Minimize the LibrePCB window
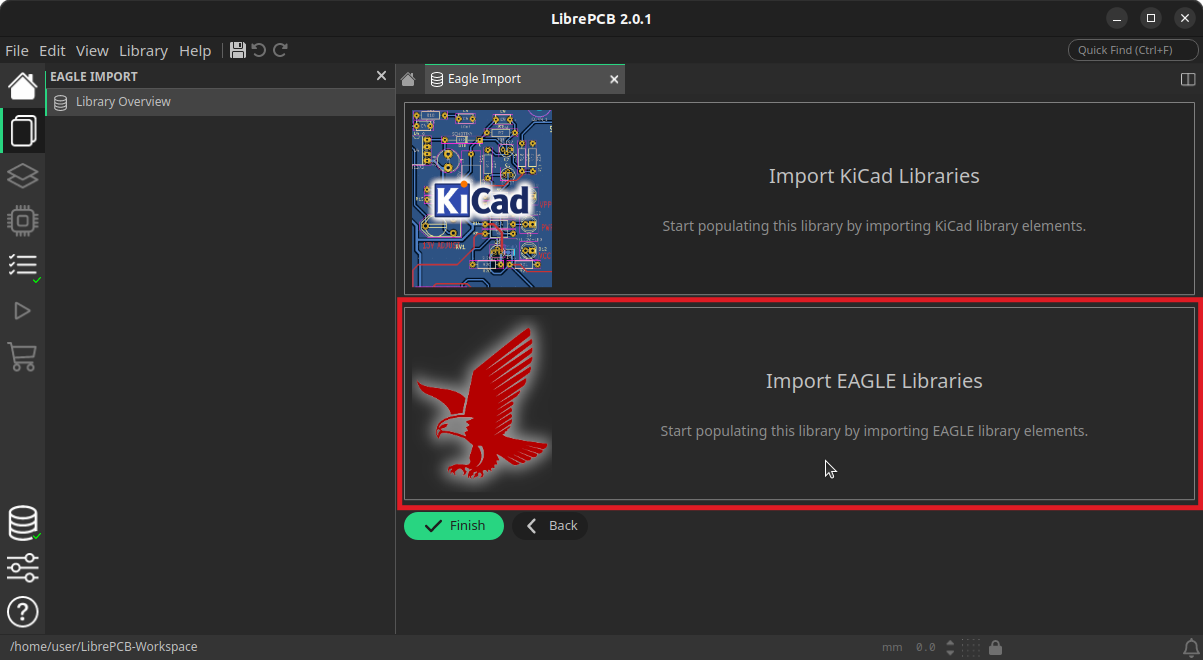This screenshot has height=660, width=1203. click(x=1117, y=18)
